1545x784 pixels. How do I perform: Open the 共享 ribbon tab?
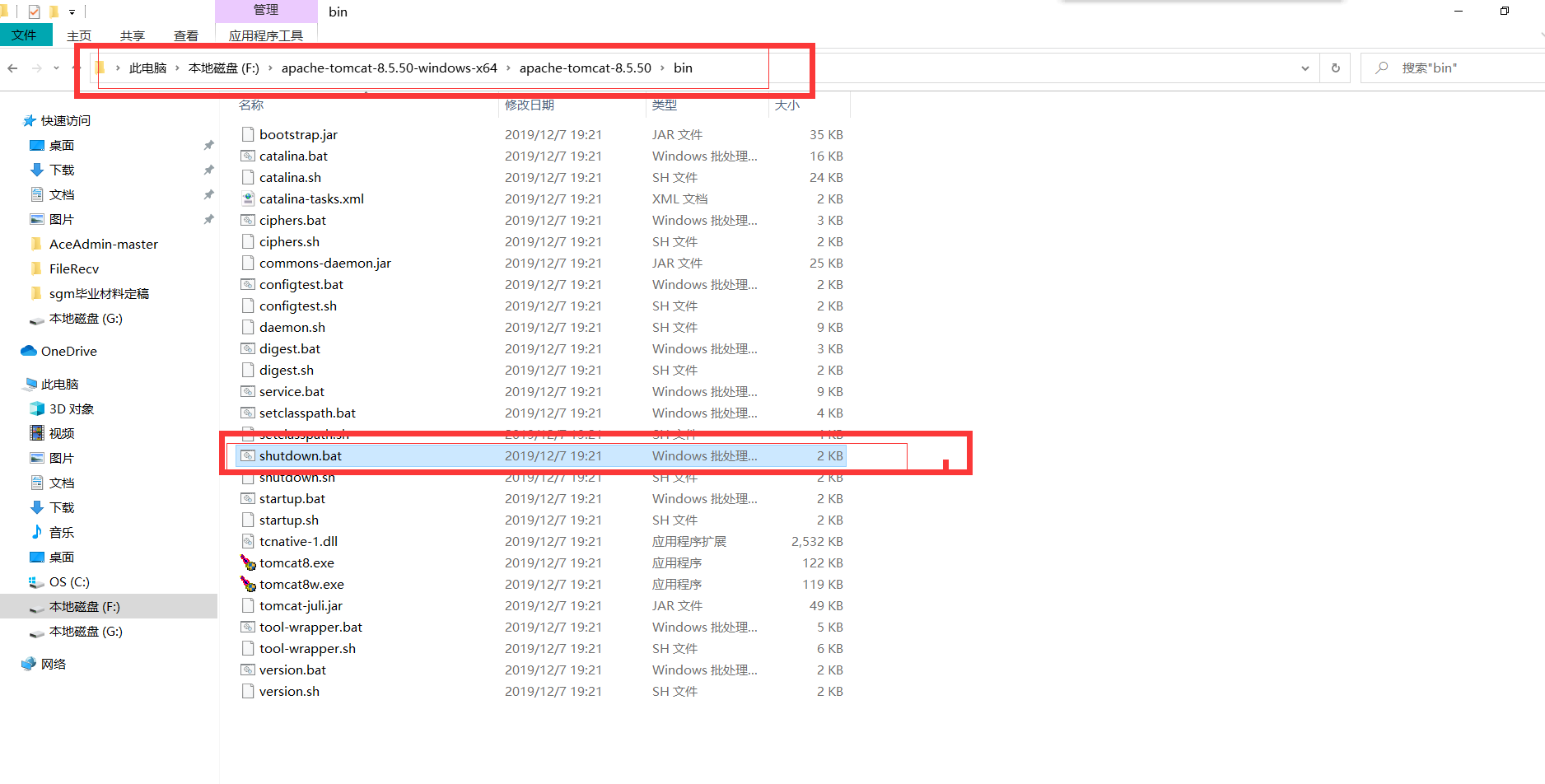[x=133, y=35]
